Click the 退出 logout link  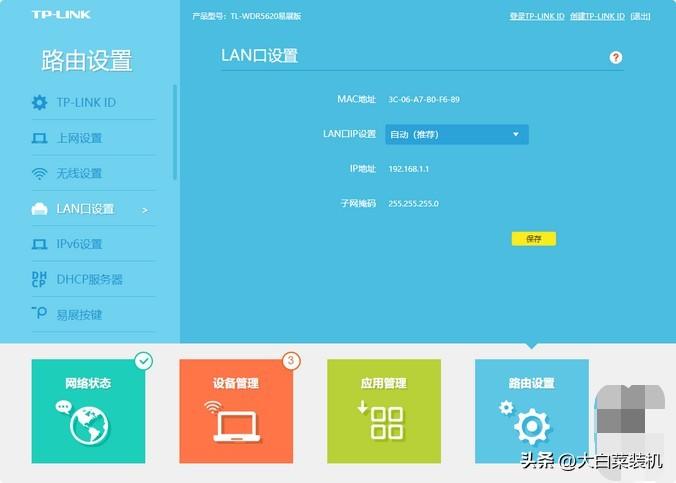pyautogui.click(x=640, y=17)
